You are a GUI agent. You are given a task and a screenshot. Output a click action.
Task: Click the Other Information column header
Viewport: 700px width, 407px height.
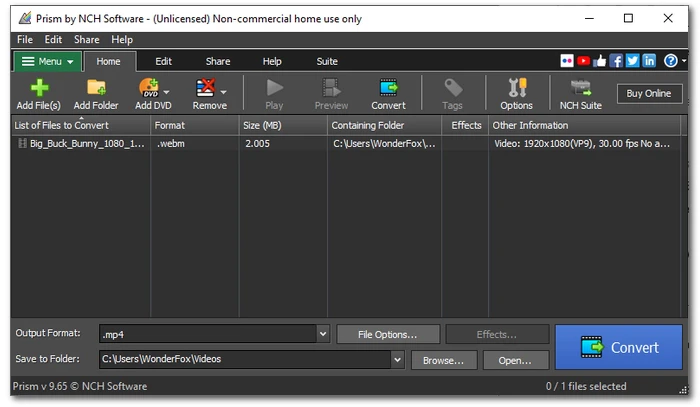(x=585, y=125)
